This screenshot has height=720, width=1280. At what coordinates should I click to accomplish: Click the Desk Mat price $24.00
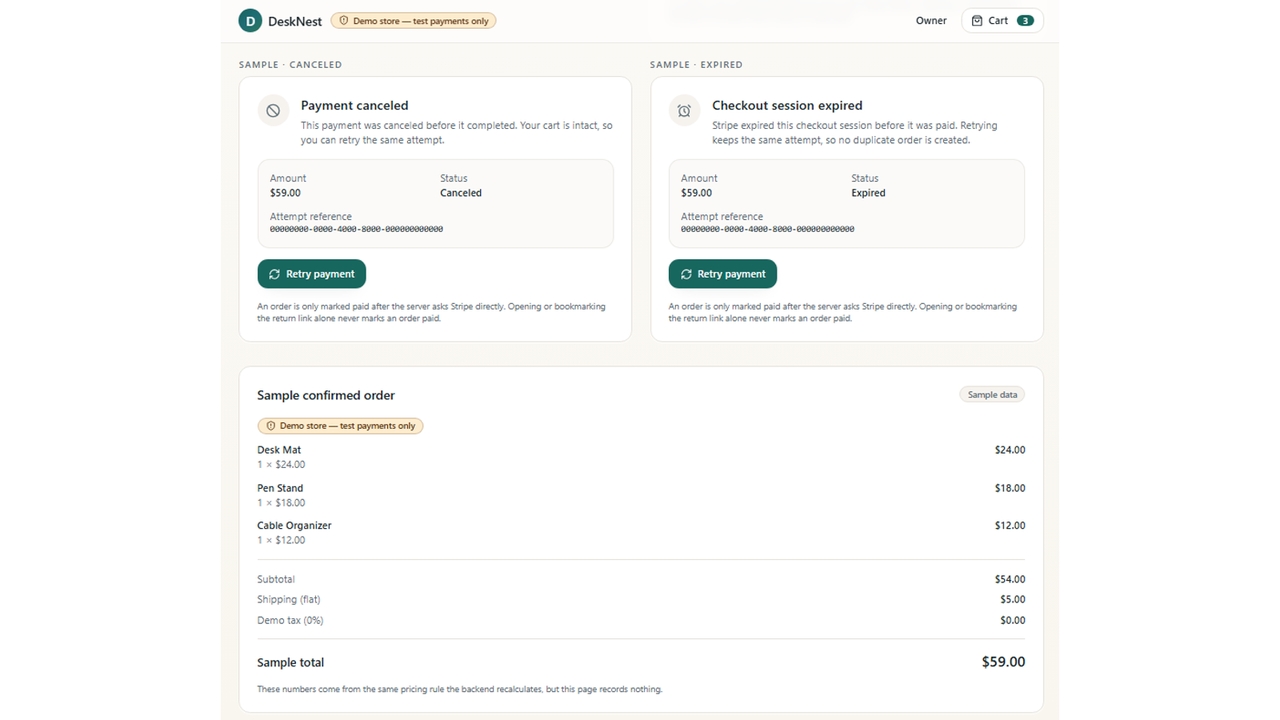[1010, 450]
